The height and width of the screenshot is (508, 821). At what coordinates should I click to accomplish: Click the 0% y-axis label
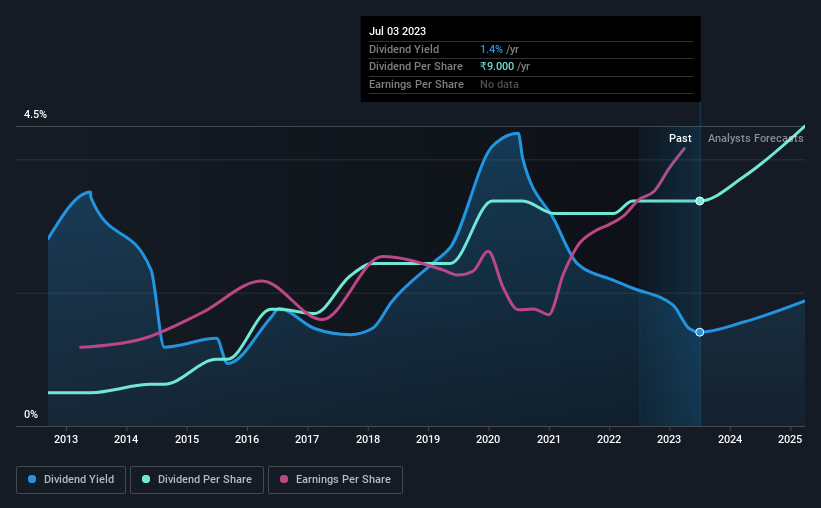pyautogui.click(x=31, y=415)
